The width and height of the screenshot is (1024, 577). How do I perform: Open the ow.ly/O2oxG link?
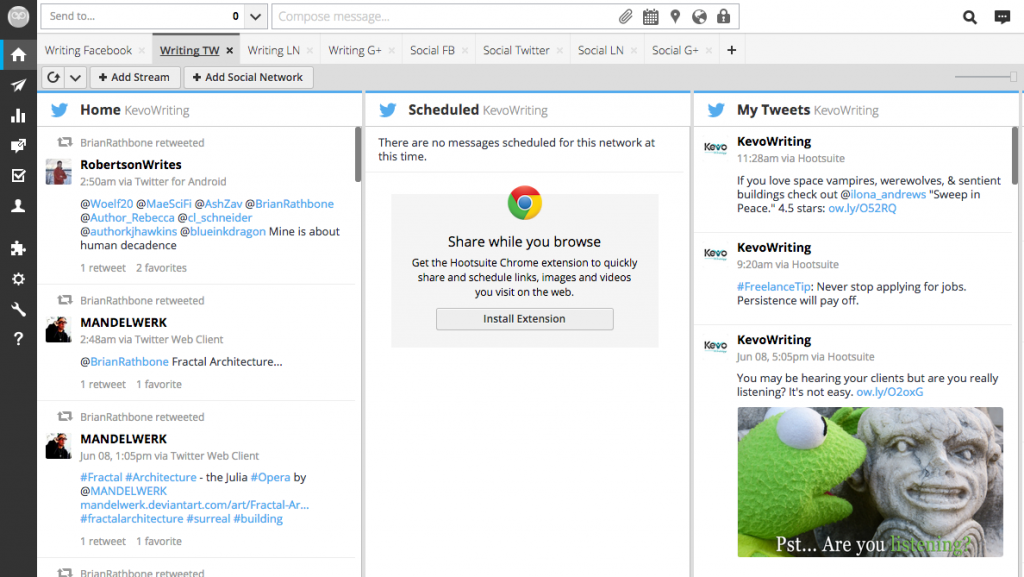click(x=889, y=392)
